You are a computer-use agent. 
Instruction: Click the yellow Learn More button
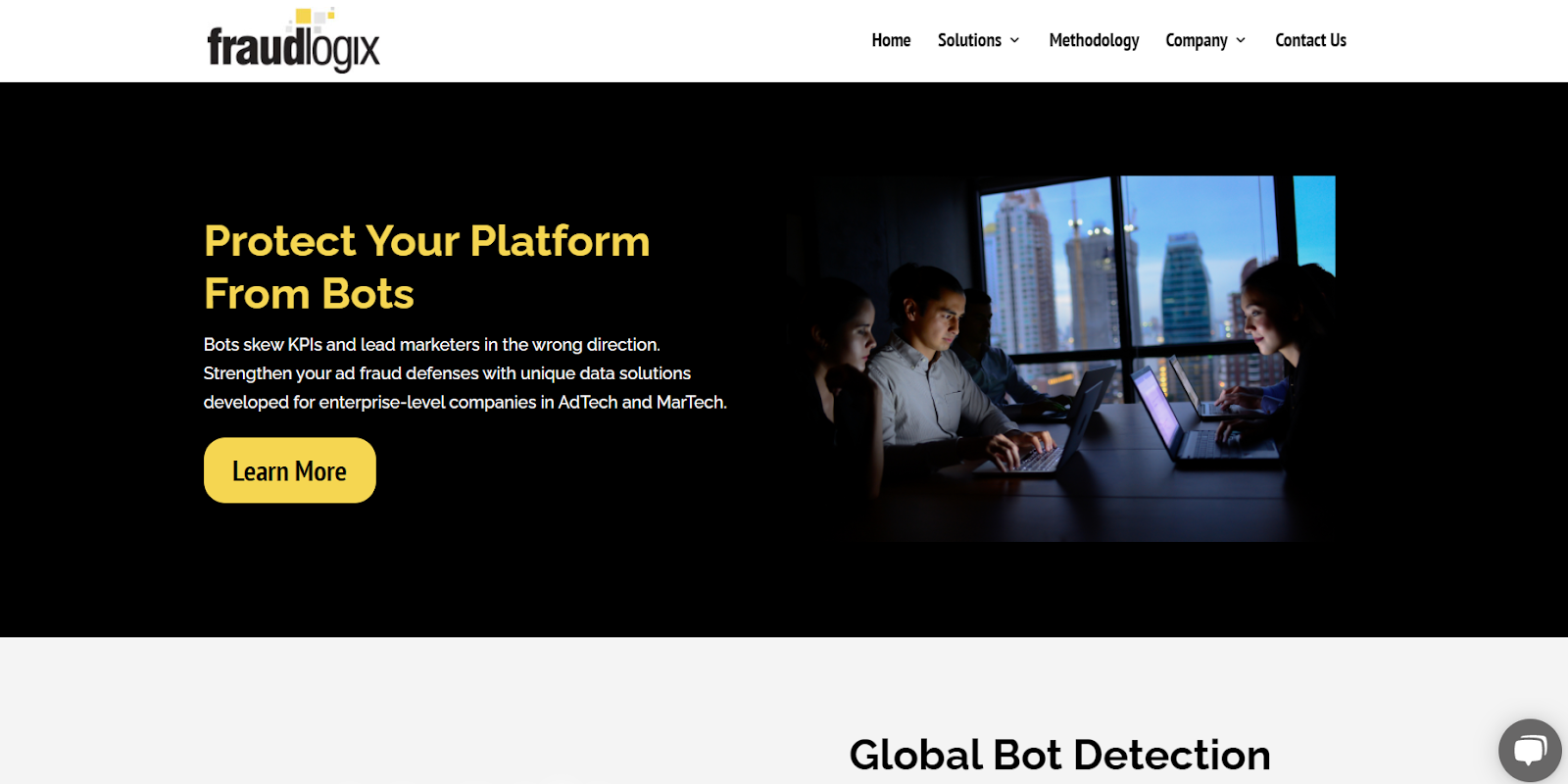pyautogui.click(x=290, y=470)
